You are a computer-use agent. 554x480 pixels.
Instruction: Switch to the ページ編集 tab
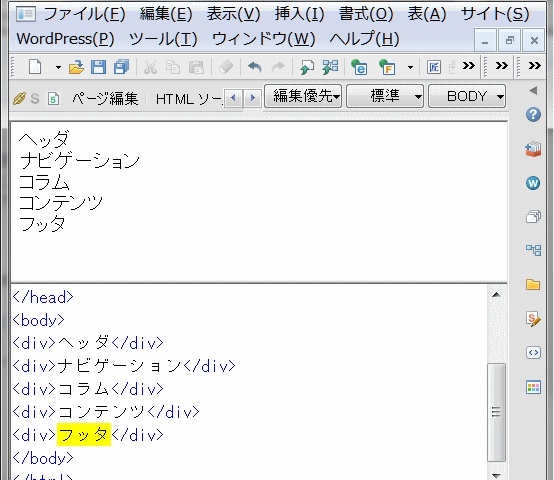point(105,99)
